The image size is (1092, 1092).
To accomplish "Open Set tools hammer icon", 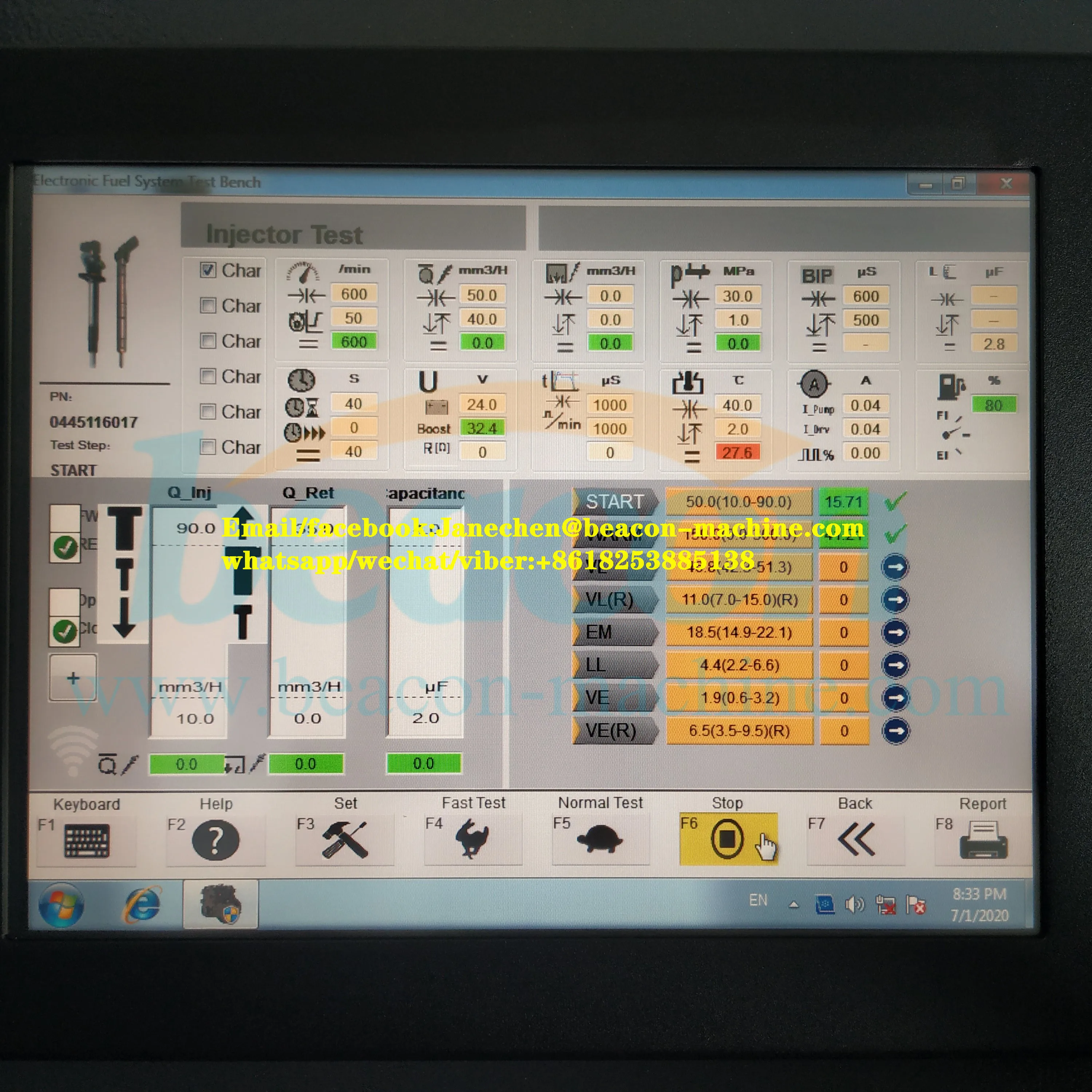I will [344, 840].
